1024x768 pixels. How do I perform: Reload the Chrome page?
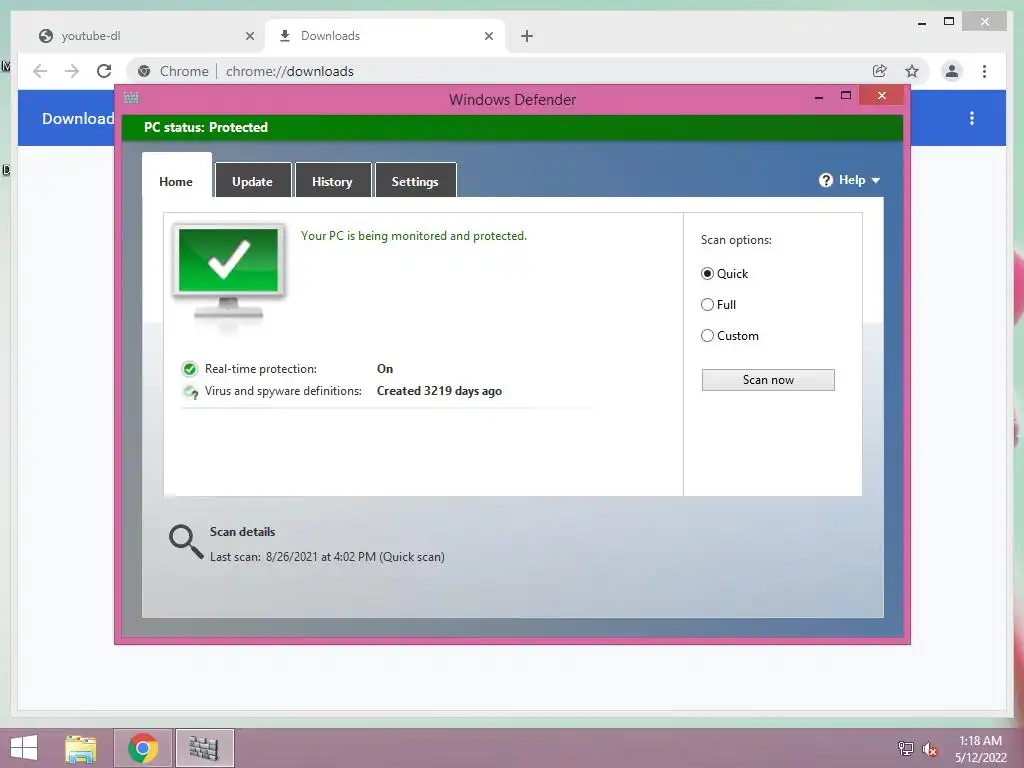pos(104,71)
